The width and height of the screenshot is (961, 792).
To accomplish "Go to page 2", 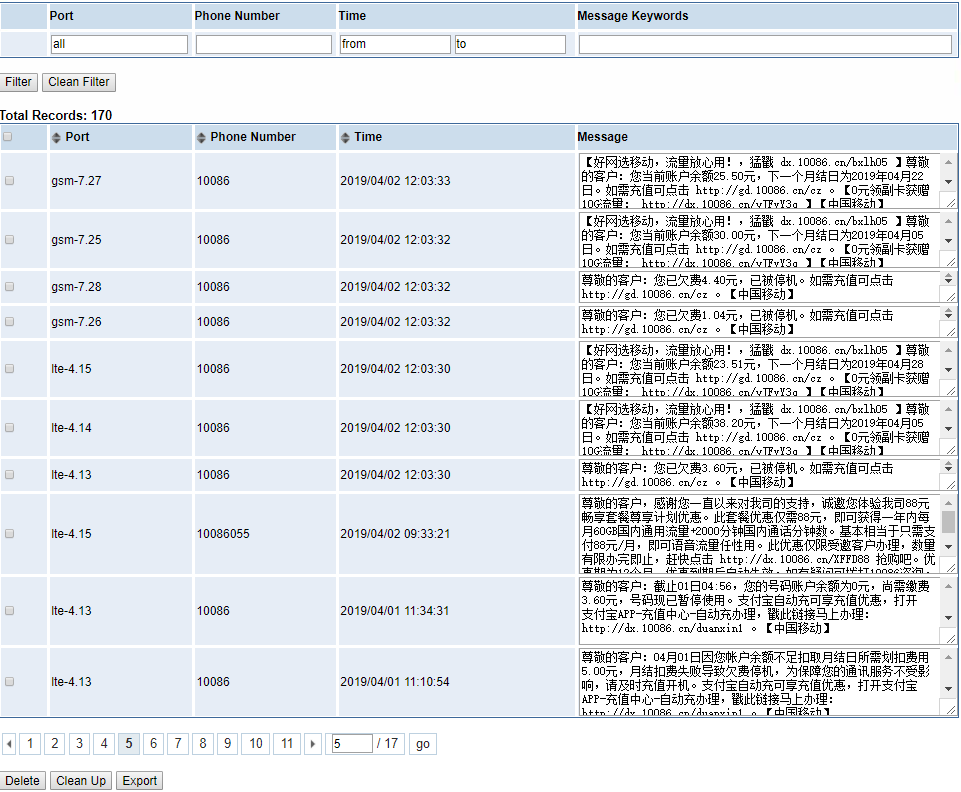I will click(x=55, y=744).
